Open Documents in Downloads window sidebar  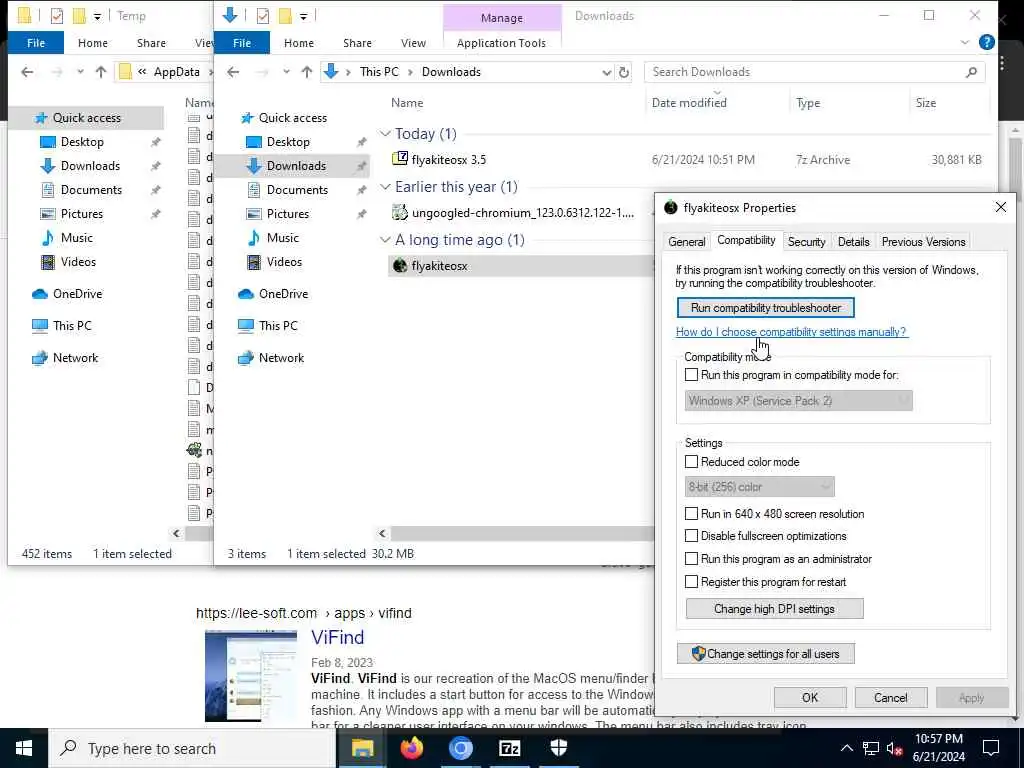point(297,190)
